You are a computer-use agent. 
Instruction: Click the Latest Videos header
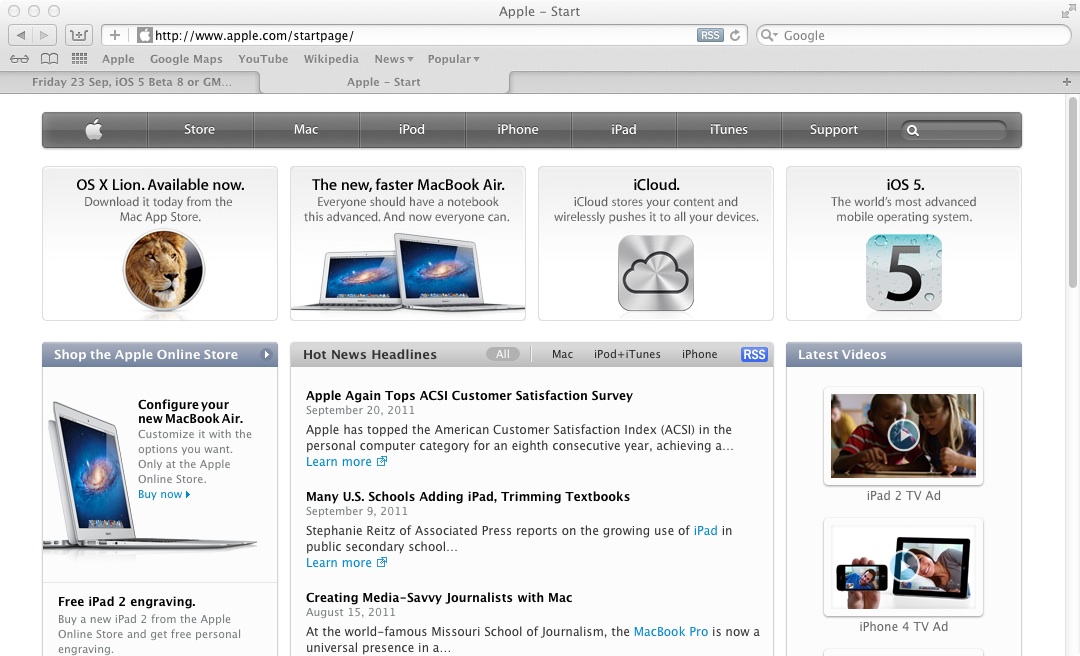904,355
